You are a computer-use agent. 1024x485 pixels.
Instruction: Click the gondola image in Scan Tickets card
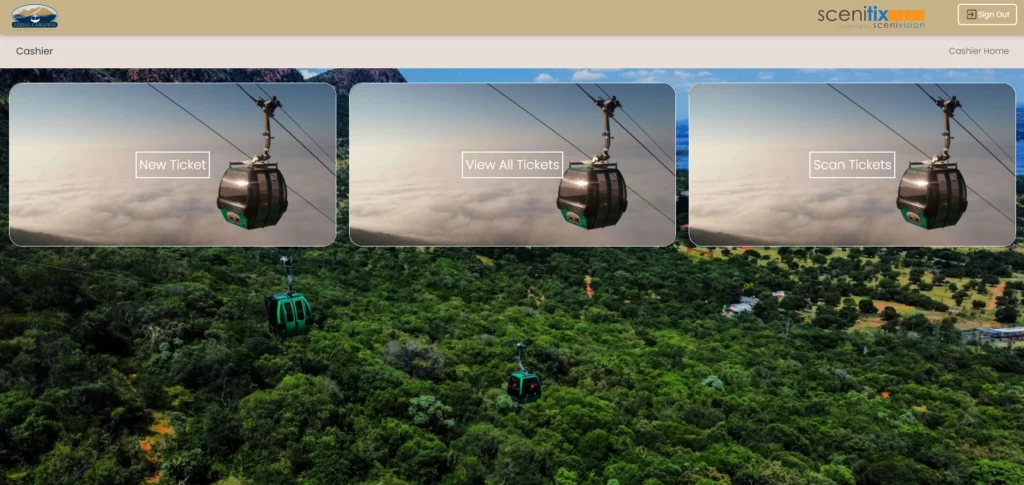[932, 194]
